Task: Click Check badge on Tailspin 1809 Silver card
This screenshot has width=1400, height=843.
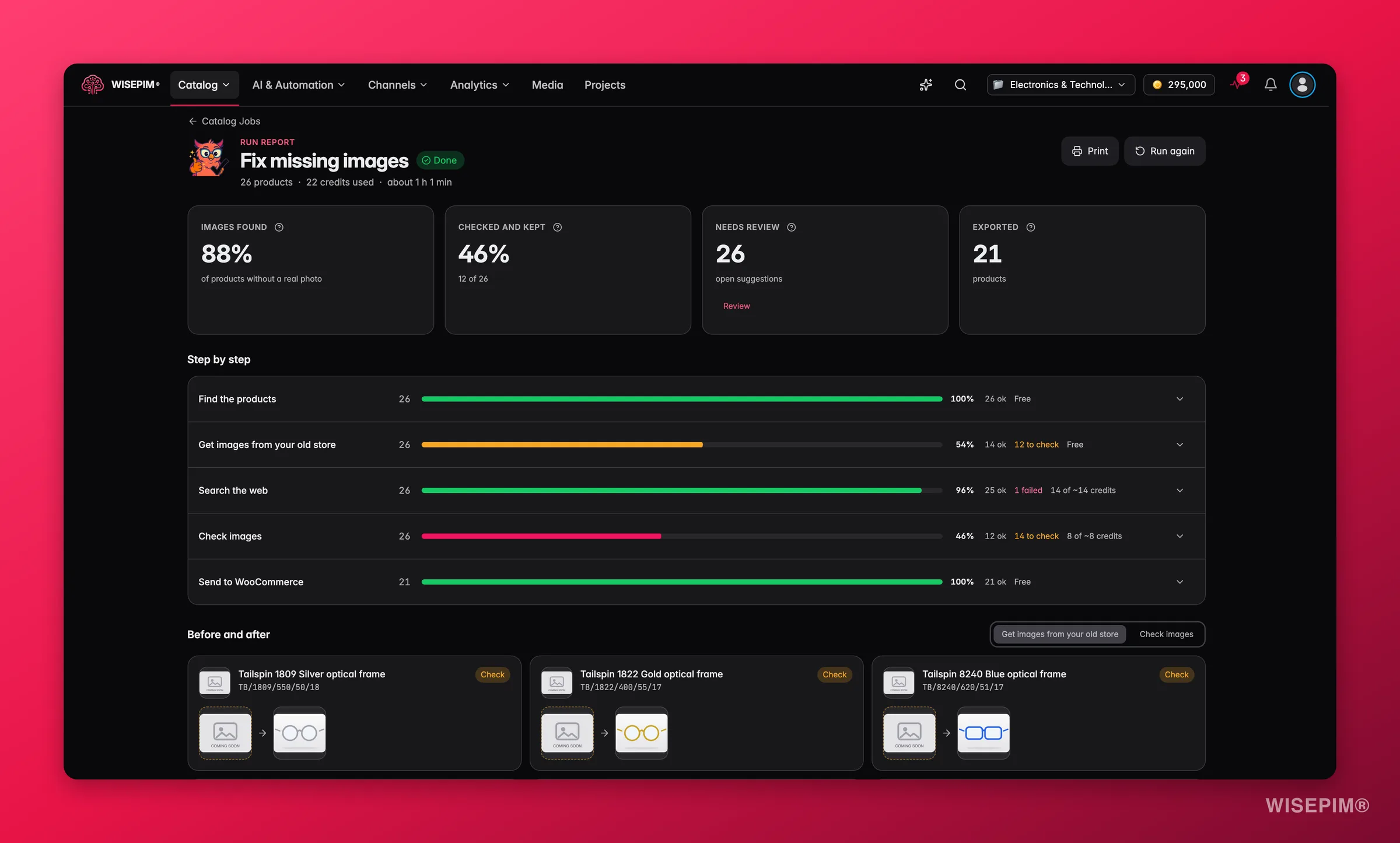Action: click(x=492, y=674)
